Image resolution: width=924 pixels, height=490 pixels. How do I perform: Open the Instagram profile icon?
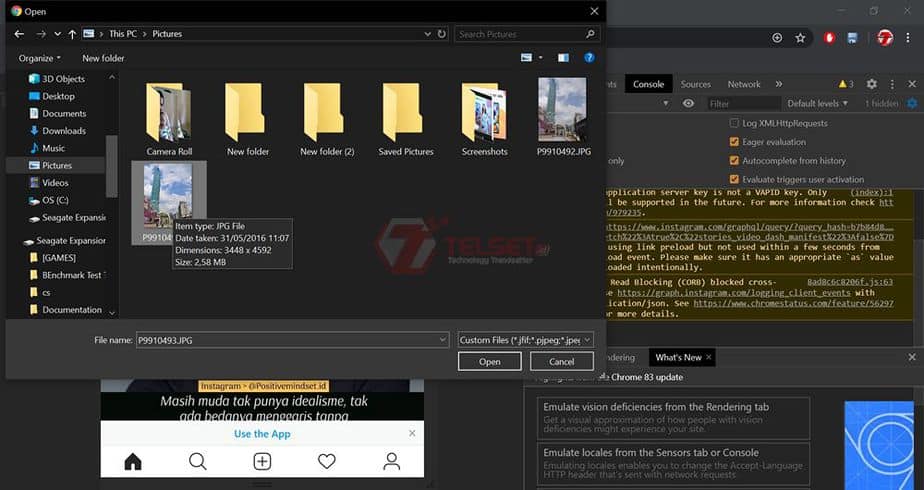391,461
